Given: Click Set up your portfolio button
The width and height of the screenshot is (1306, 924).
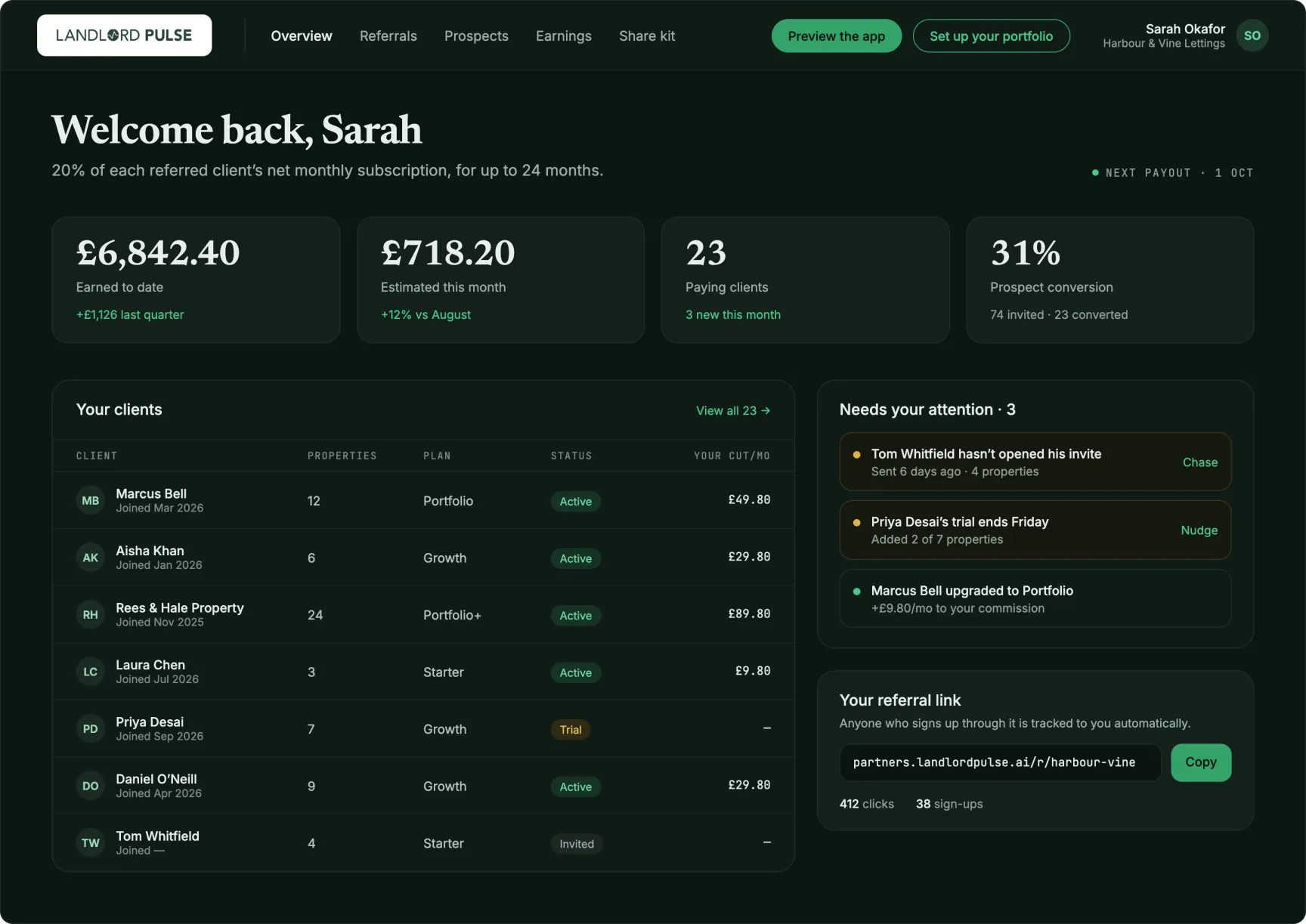Looking at the screenshot, I should click(x=991, y=36).
